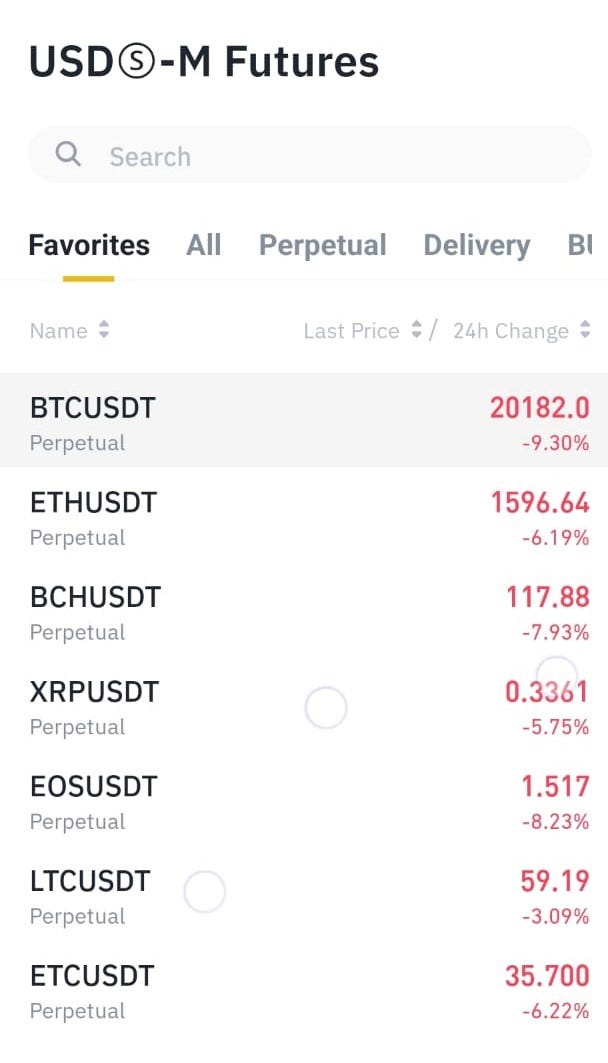Select the Perpetual tab

coord(322,245)
